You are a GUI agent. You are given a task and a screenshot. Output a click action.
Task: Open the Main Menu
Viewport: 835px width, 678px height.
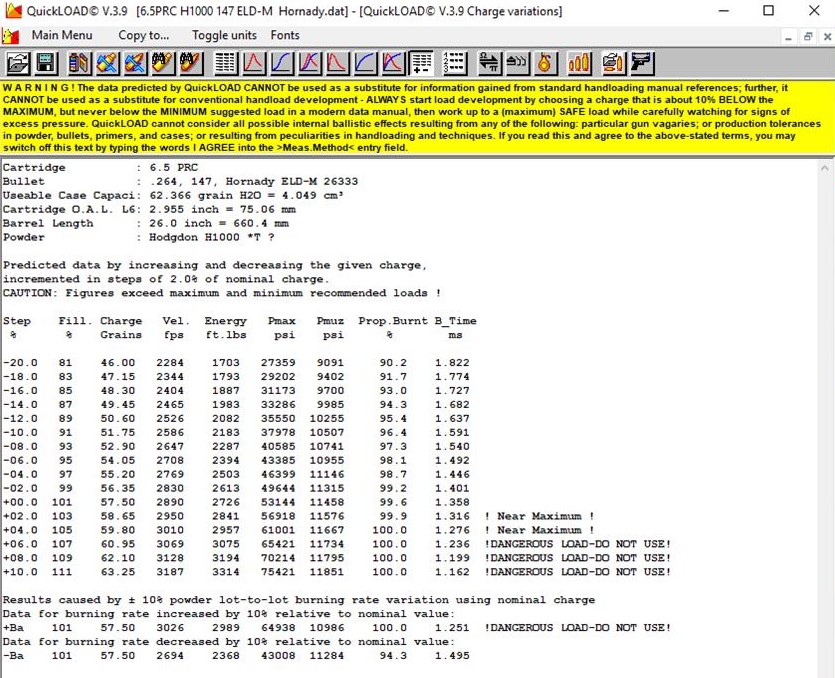click(62, 35)
